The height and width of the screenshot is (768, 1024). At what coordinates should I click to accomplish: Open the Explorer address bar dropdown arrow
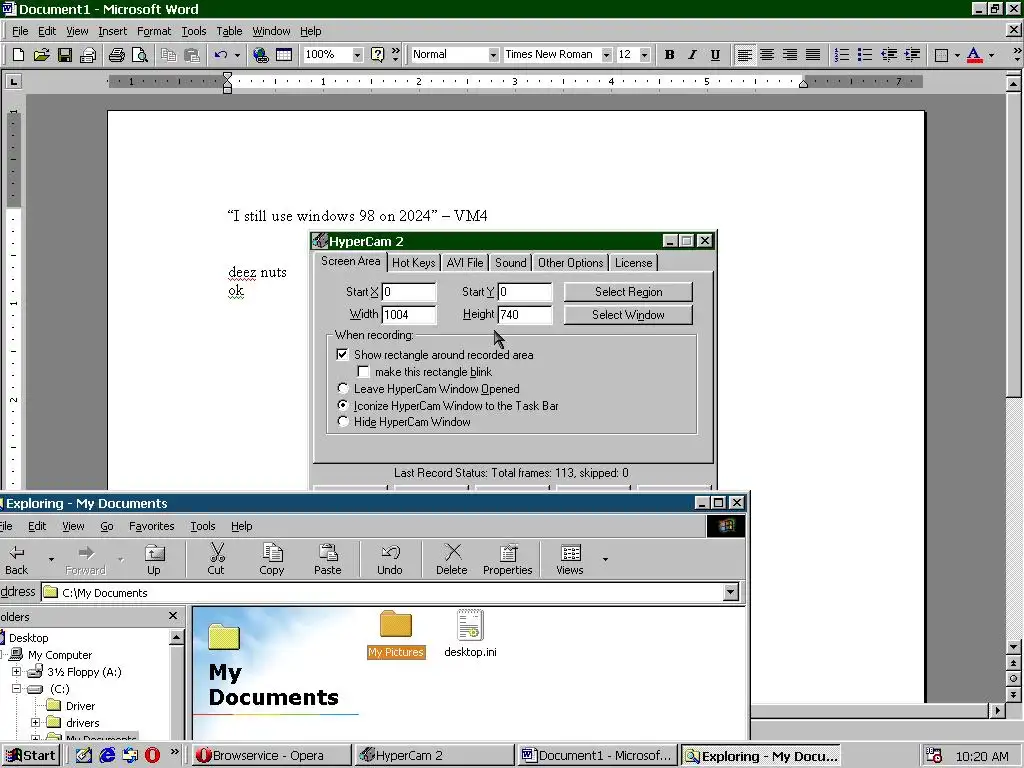click(730, 592)
